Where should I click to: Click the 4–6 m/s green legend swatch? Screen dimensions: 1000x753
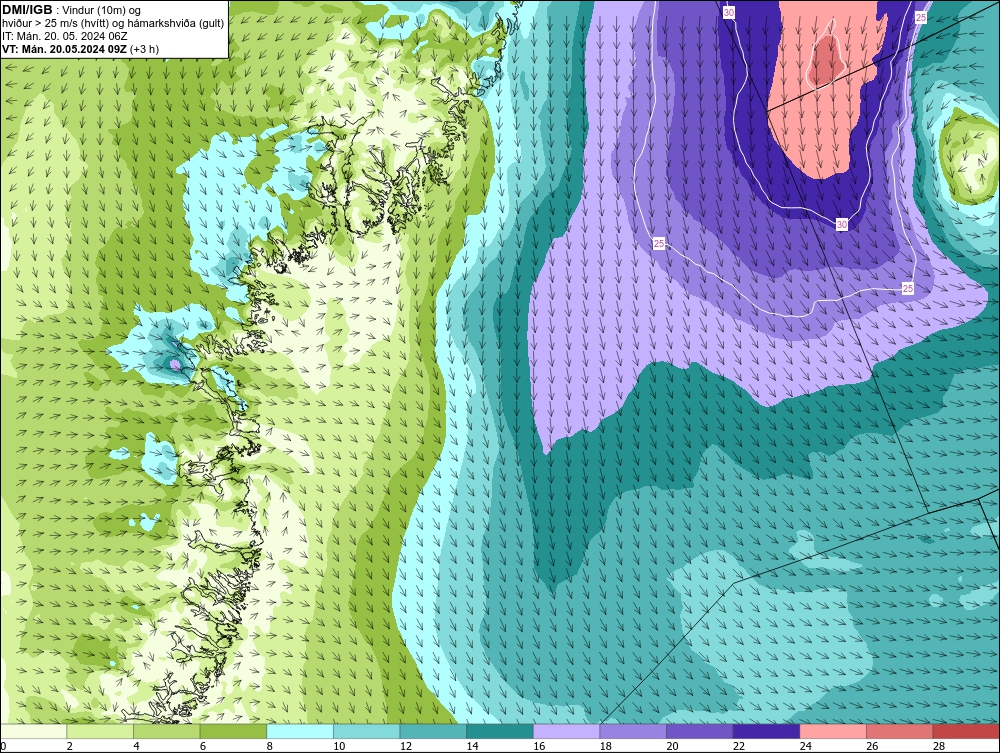166,731
